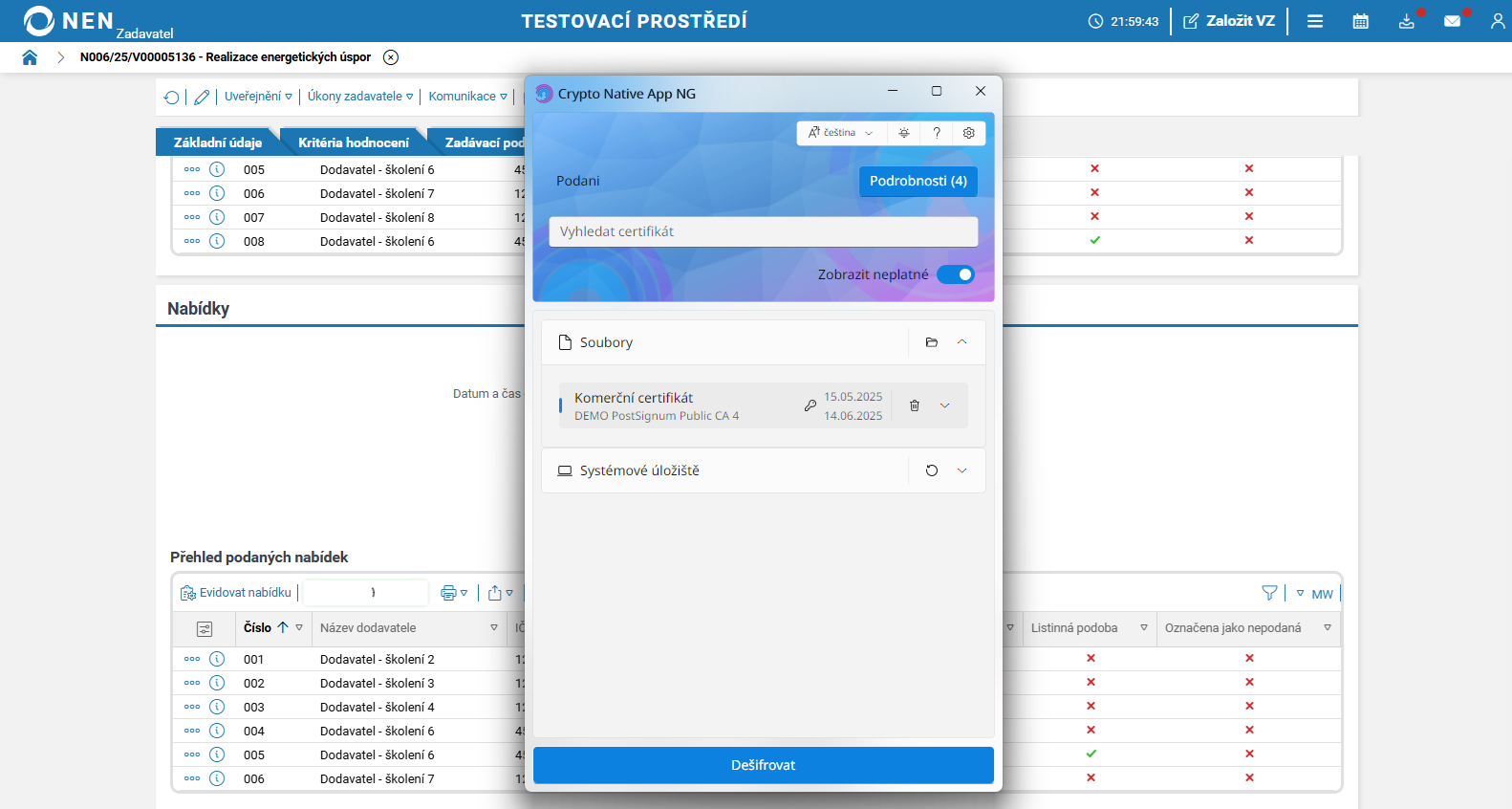Open the čeština language dropdown
The width and height of the screenshot is (1512, 809).
tap(841, 133)
